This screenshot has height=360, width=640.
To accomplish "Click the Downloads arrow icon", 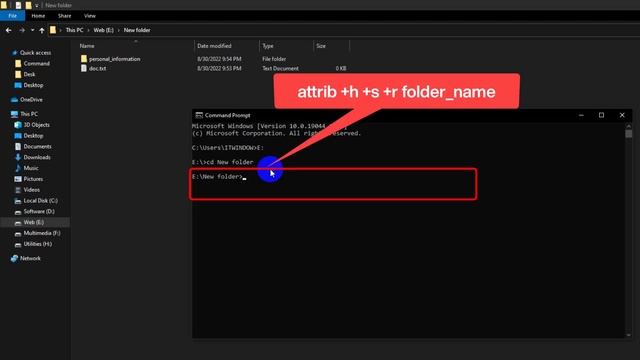I will click(18, 157).
